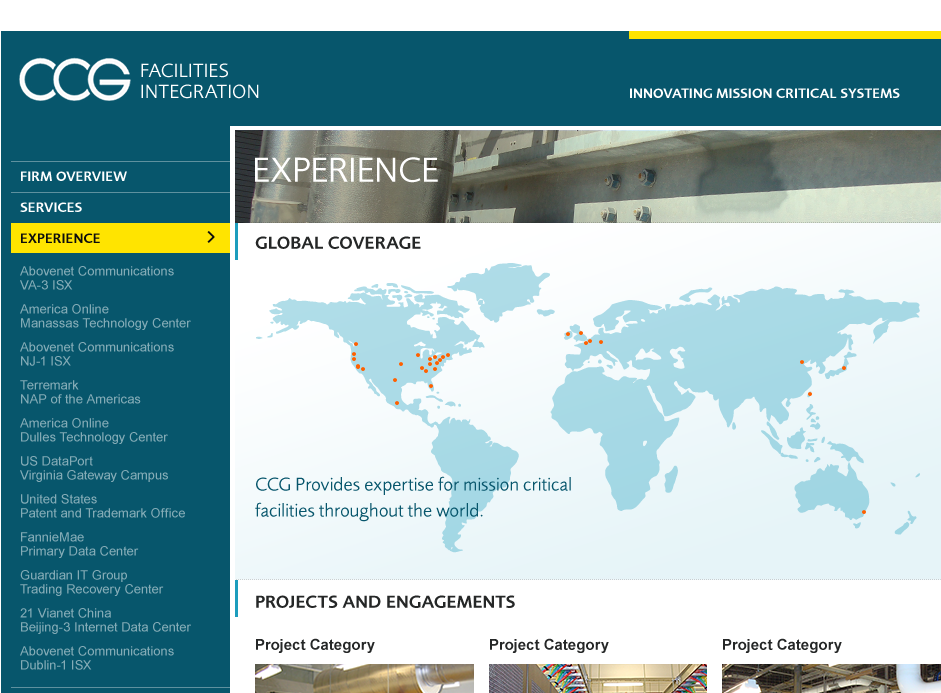Click the first Project Category thumbnail
The height and width of the screenshot is (693, 941).
pyautogui.click(x=364, y=678)
